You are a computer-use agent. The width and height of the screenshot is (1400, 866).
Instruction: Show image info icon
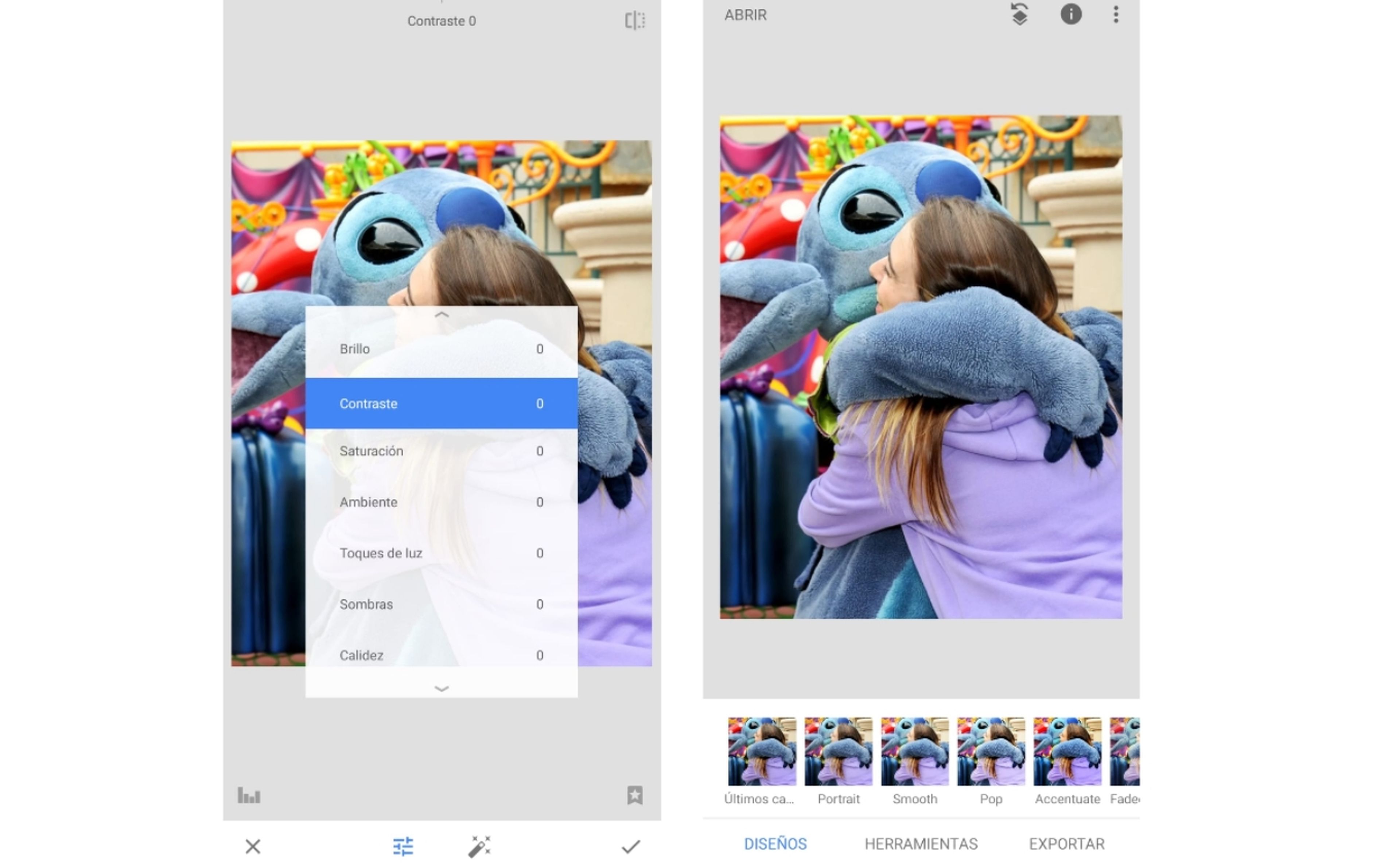1071,14
